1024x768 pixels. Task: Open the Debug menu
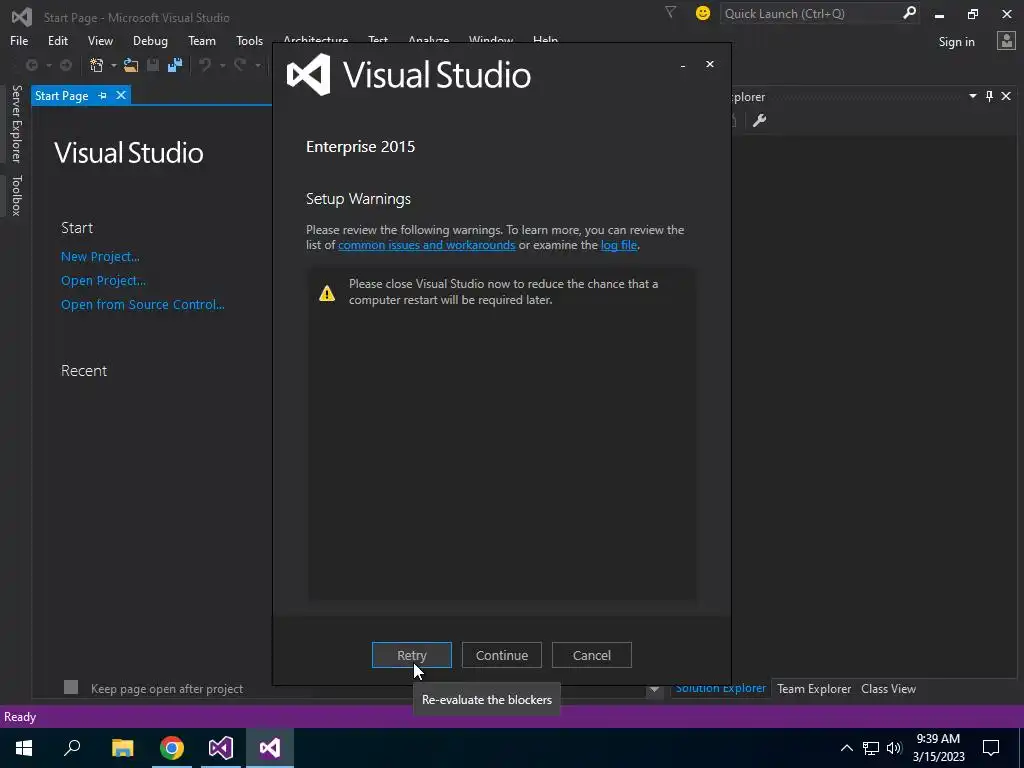point(150,40)
